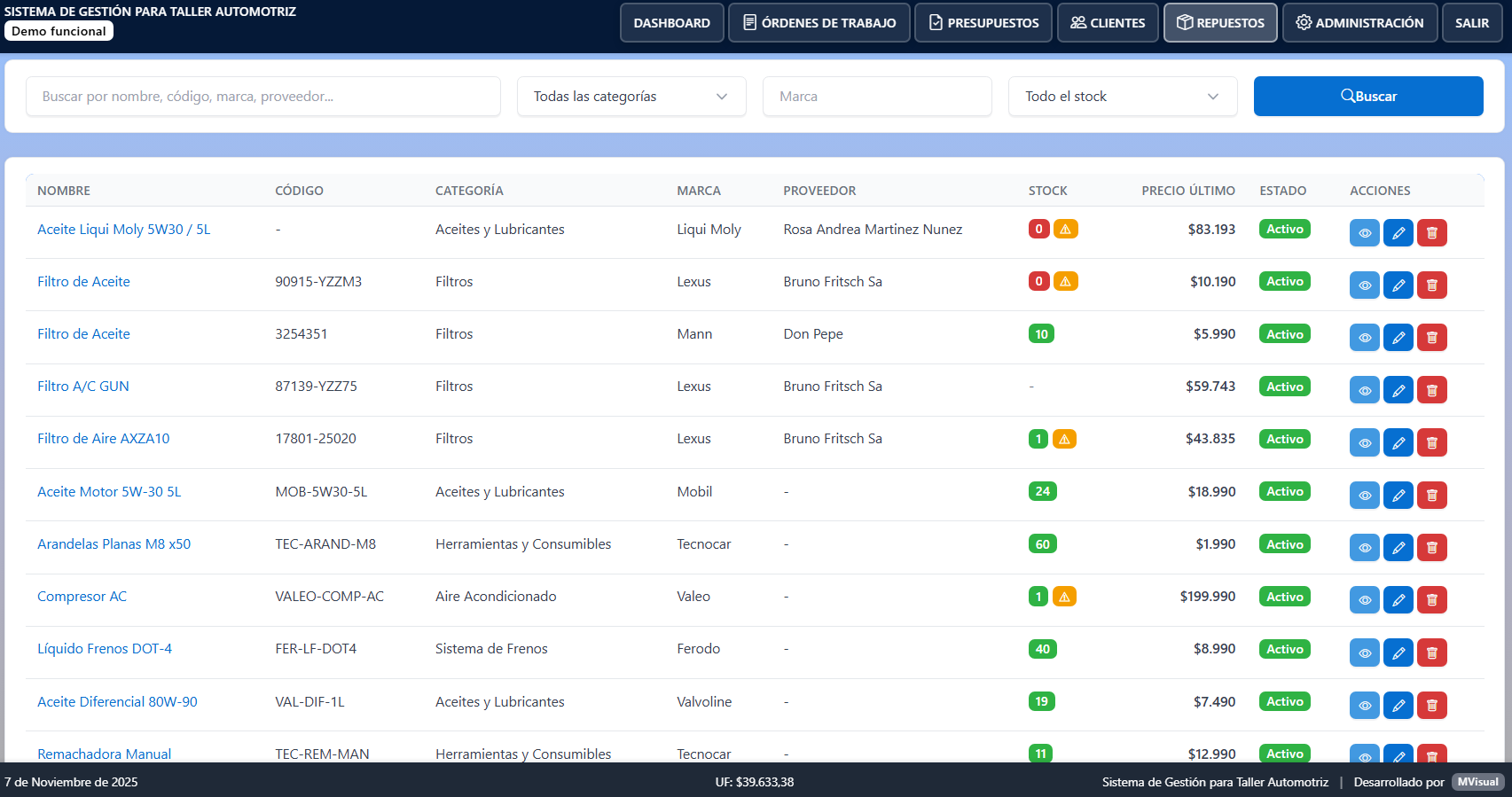
Task: Open the Remachadora Manual link
Action: [104, 754]
